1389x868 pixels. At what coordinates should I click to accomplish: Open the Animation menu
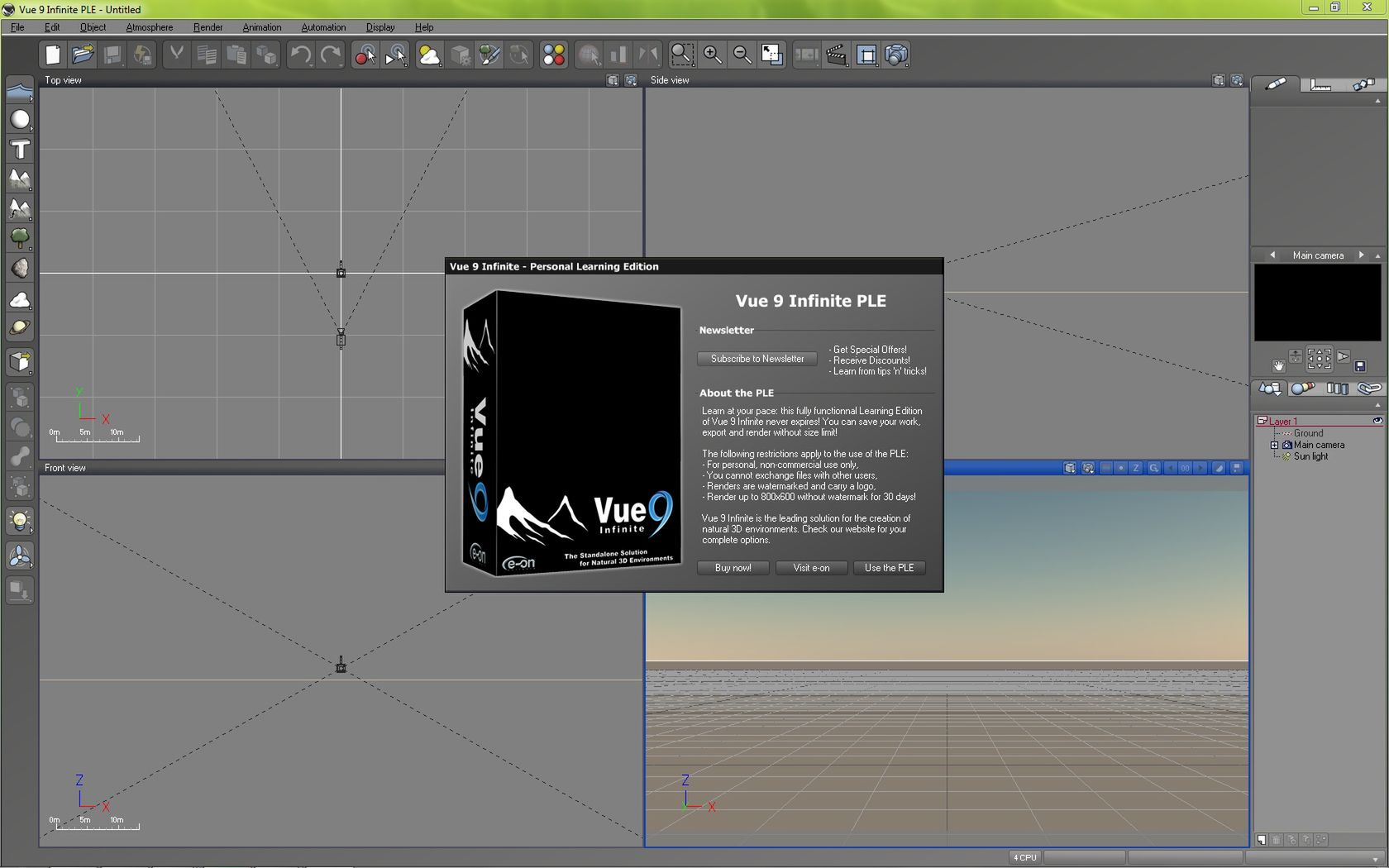tap(261, 27)
